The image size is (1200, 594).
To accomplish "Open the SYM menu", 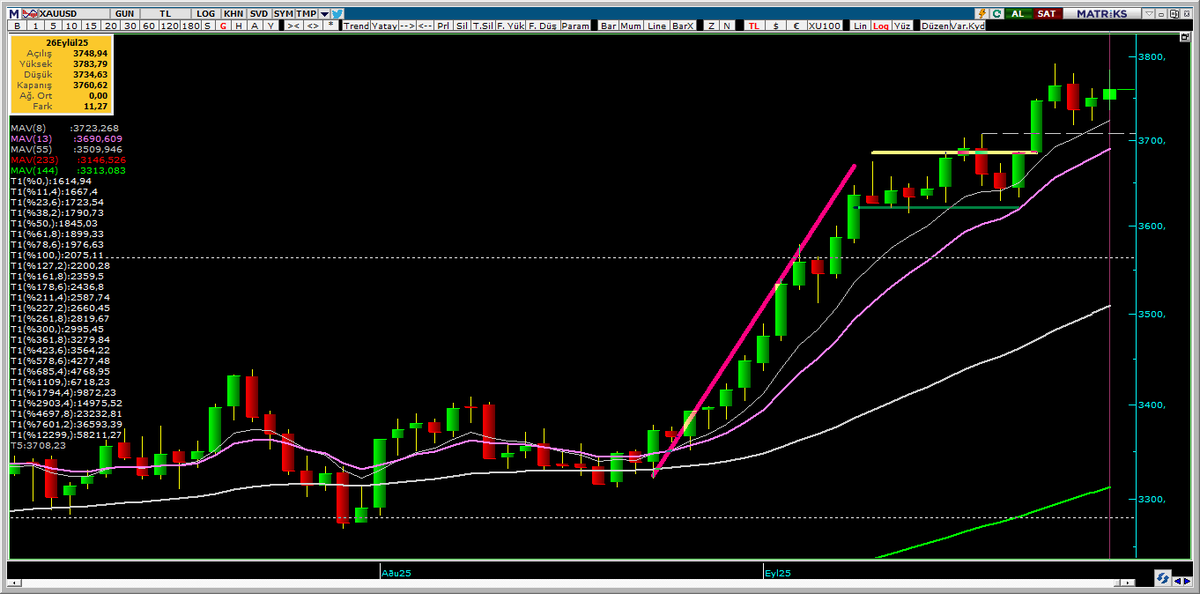I will [284, 14].
